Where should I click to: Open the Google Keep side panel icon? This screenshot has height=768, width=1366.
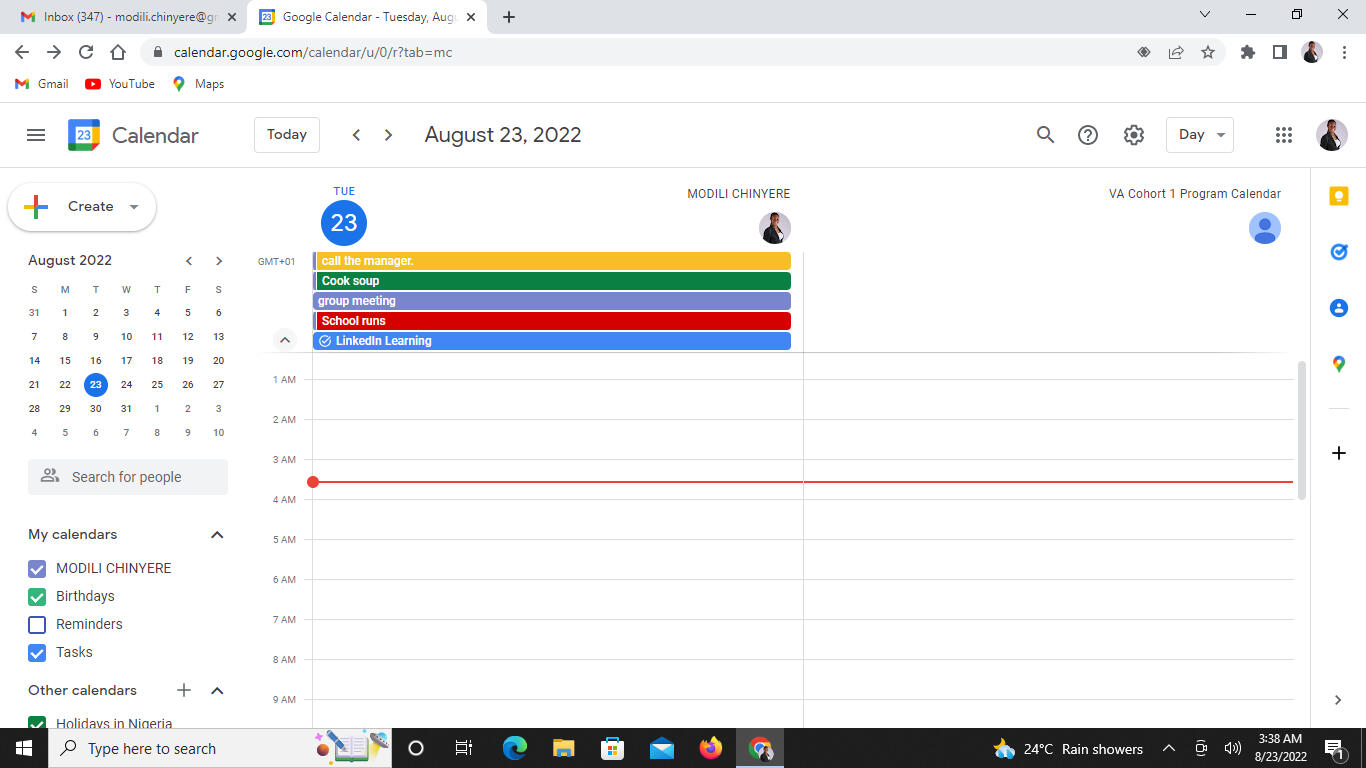pos(1338,197)
